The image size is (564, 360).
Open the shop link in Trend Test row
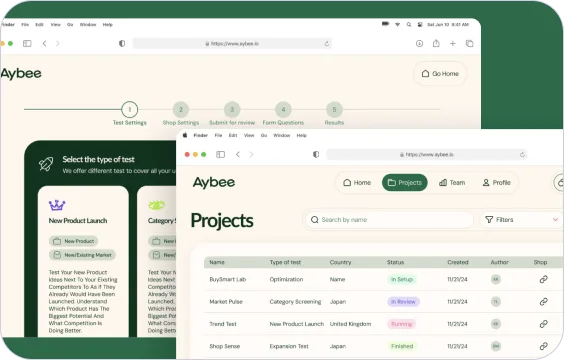pyautogui.click(x=543, y=324)
